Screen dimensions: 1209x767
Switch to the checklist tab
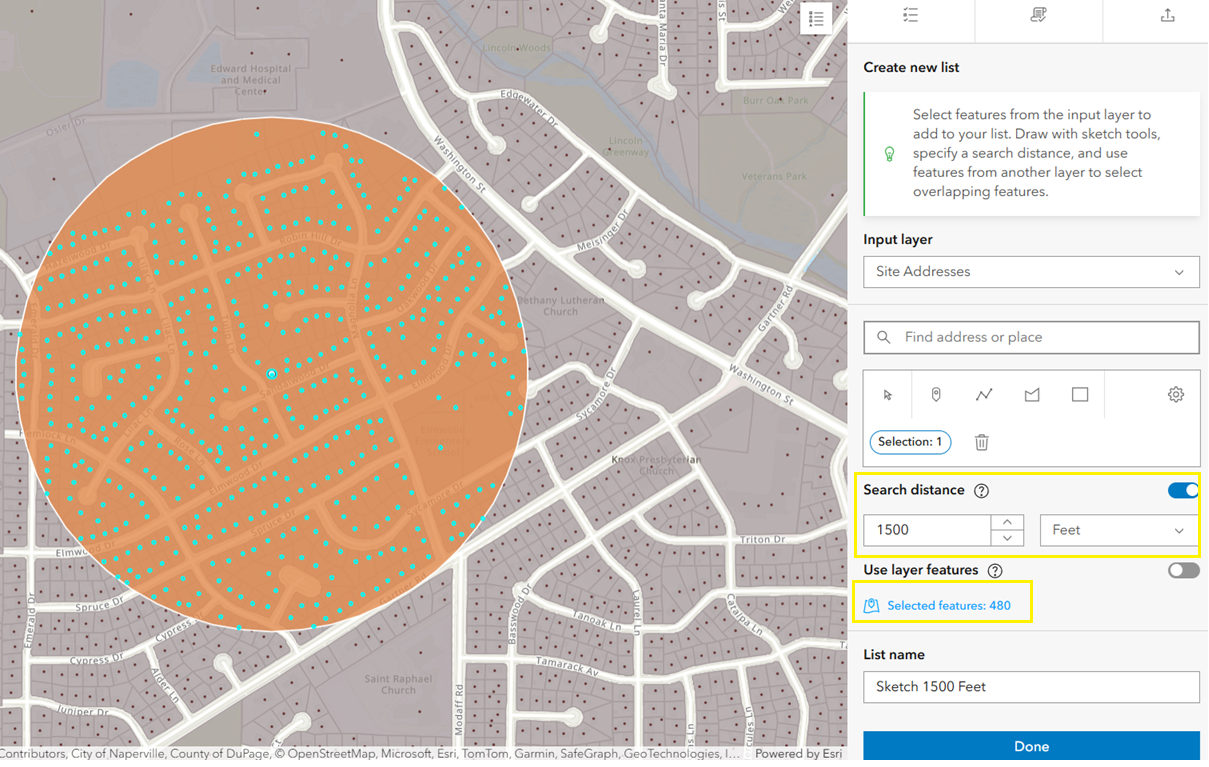(910, 16)
